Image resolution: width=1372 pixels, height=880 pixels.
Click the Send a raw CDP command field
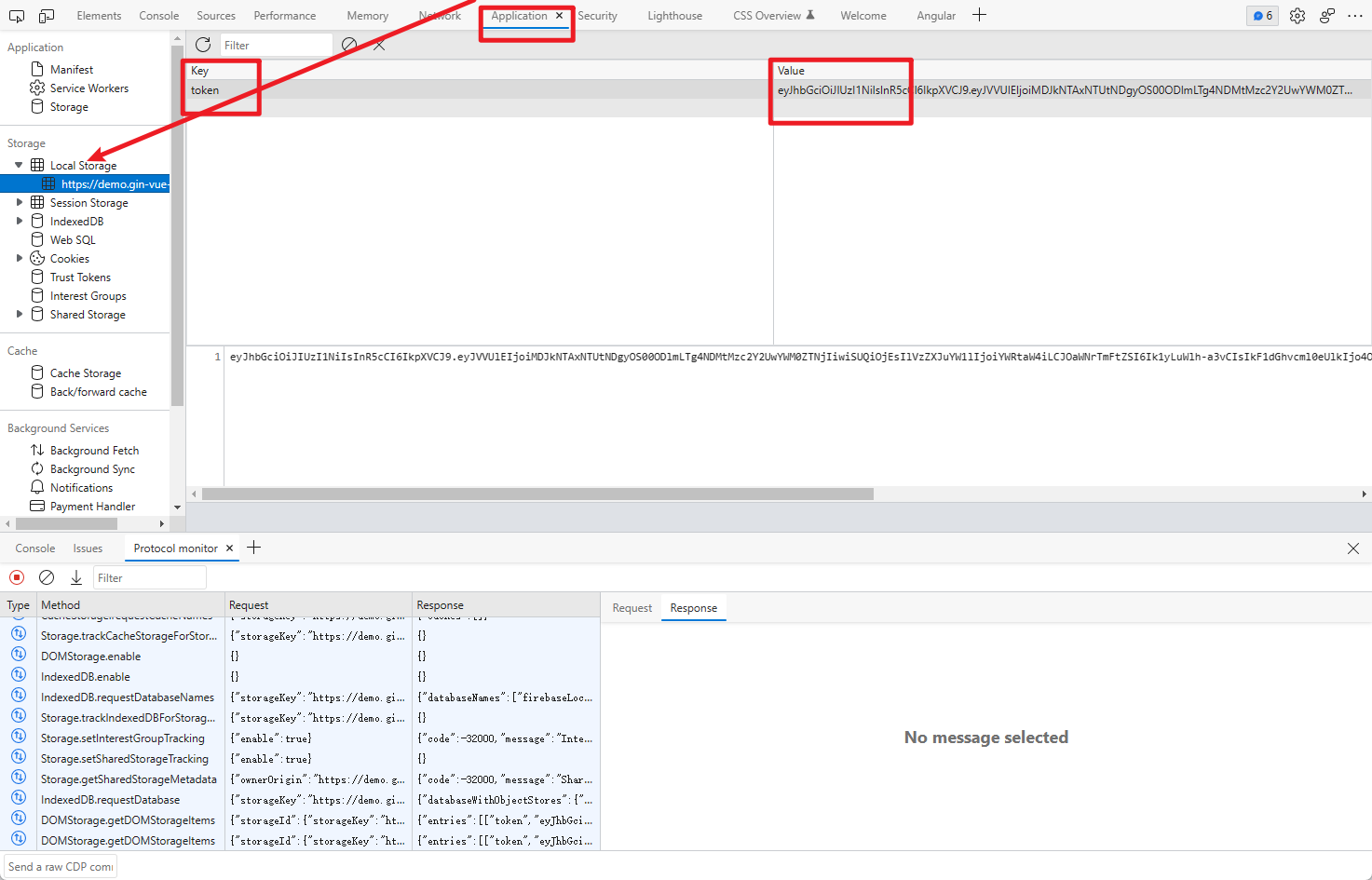61,866
